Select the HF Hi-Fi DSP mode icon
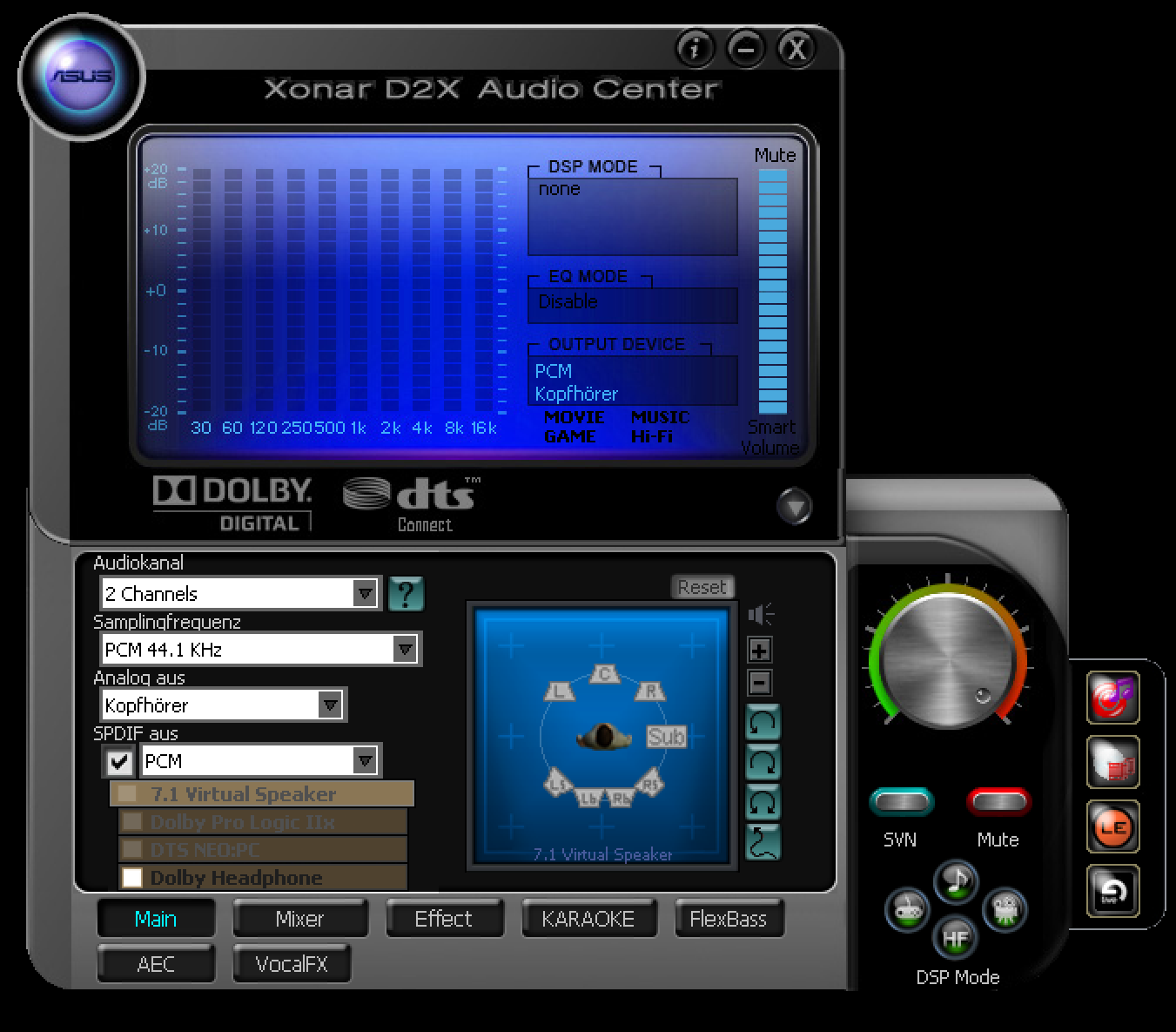This screenshot has height=1032, width=1176. pyautogui.click(x=957, y=938)
